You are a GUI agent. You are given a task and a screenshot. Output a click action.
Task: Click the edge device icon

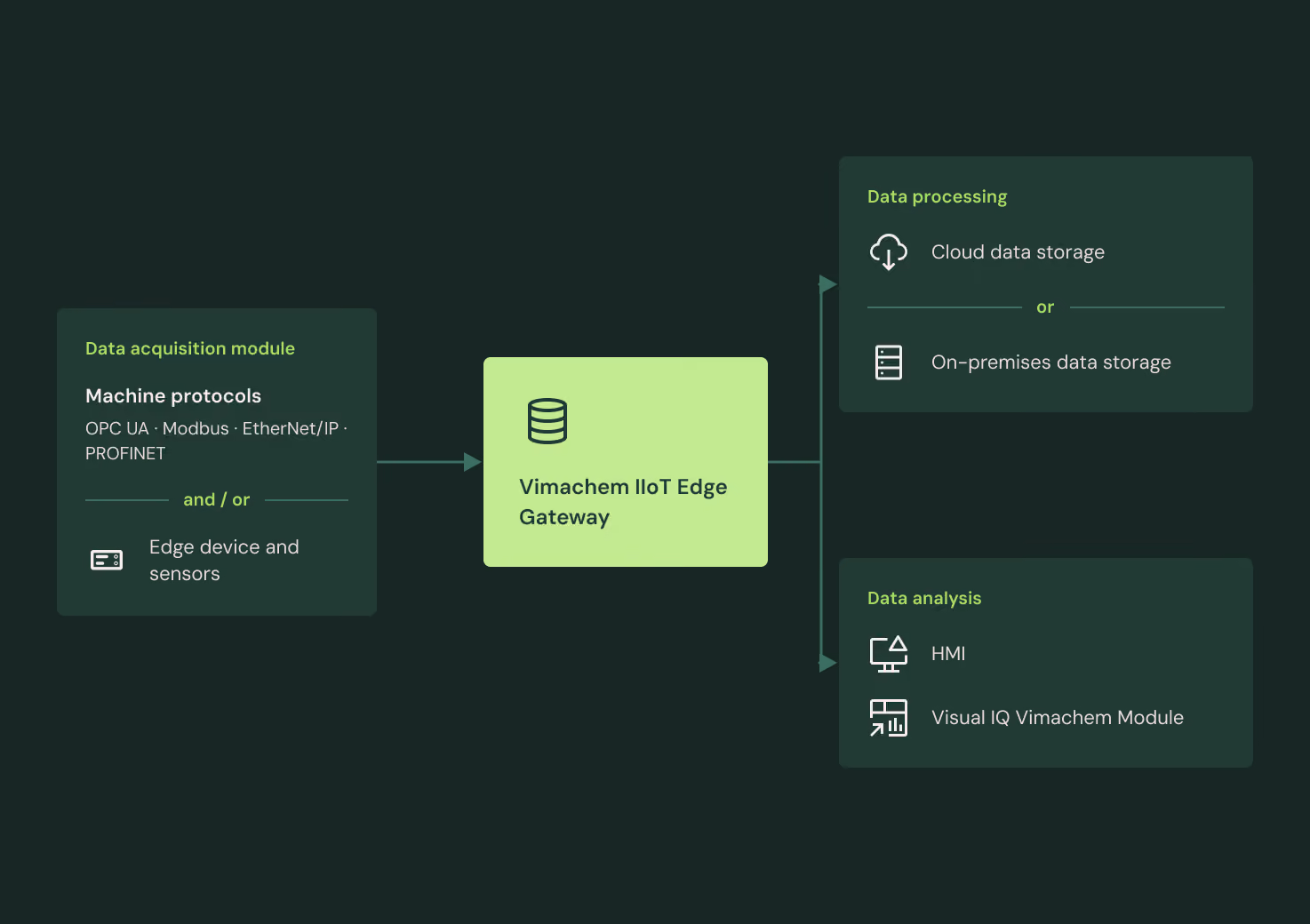107,560
